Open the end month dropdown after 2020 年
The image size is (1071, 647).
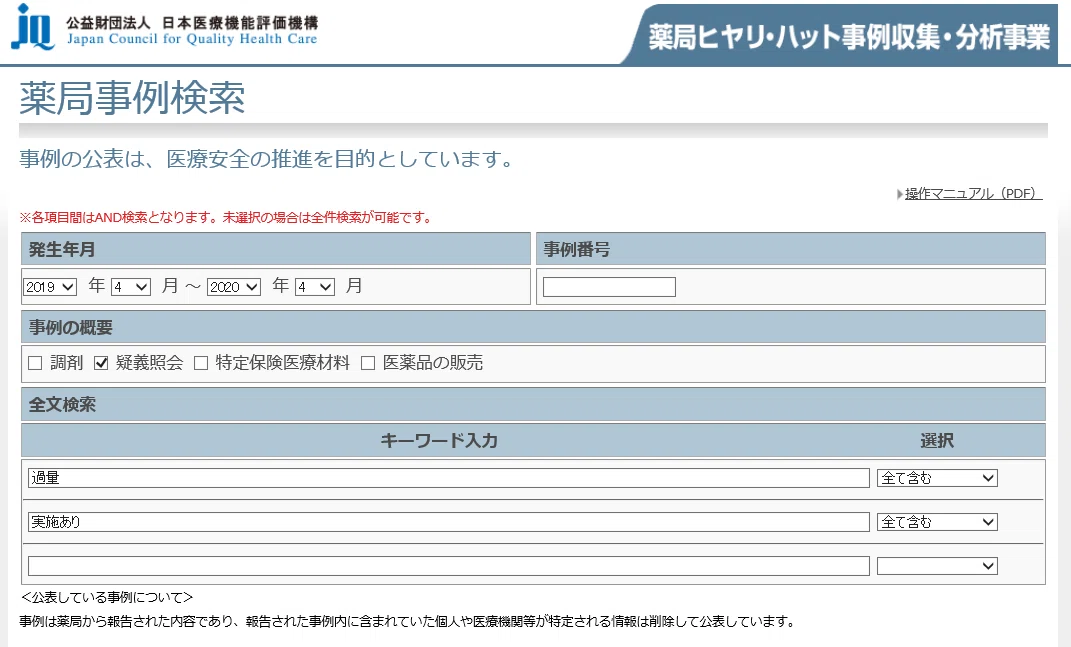(x=315, y=287)
